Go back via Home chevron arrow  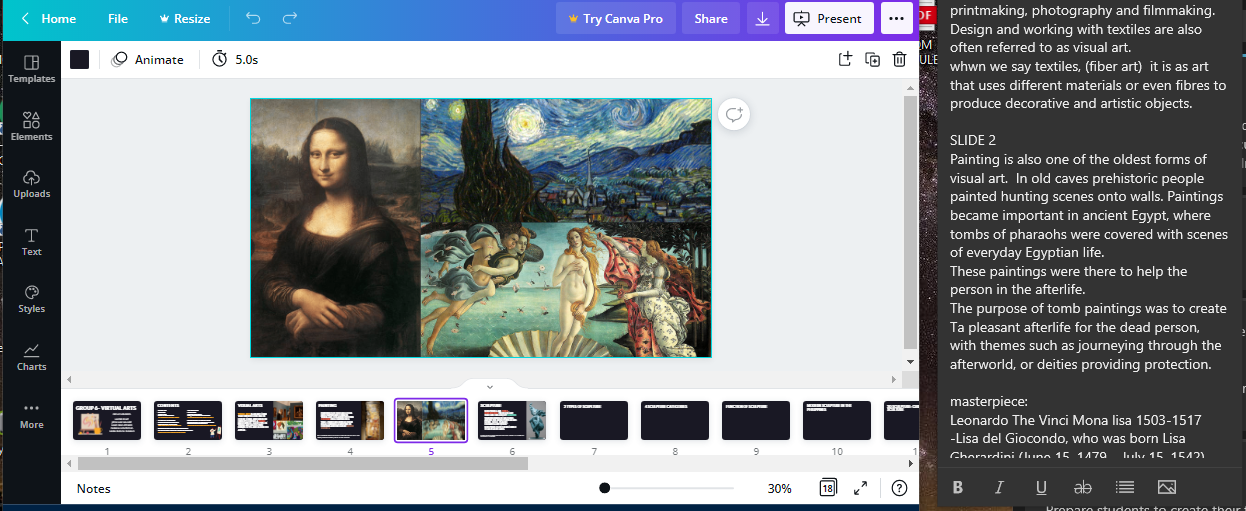click(25, 18)
